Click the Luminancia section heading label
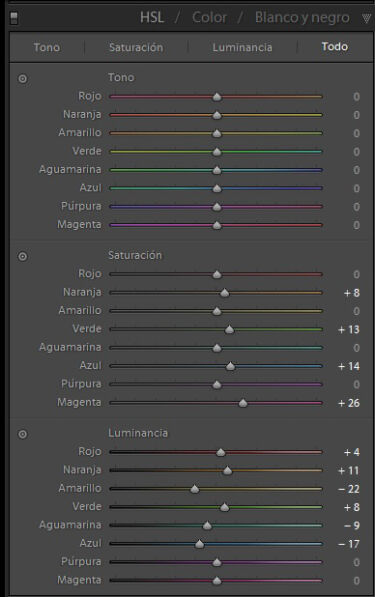The height and width of the screenshot is (597, 375). pyautogui.click(x=138, y=433)
